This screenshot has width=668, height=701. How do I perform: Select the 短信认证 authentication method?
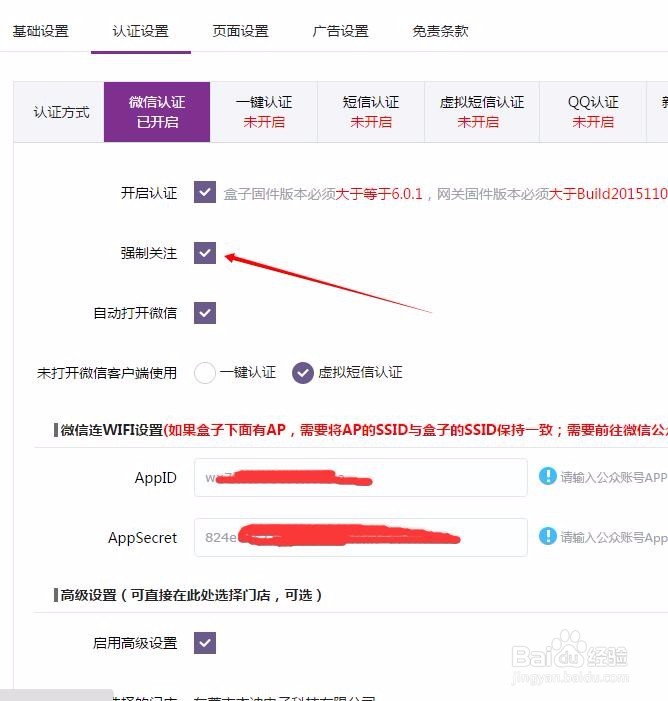click(371, 112)
